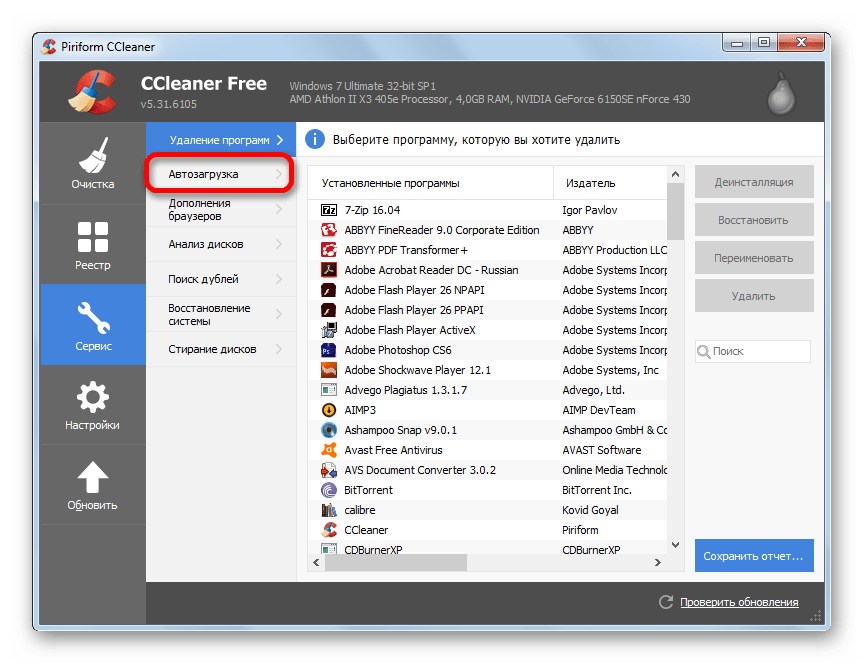Click the 7-Zip program icon

329,210
